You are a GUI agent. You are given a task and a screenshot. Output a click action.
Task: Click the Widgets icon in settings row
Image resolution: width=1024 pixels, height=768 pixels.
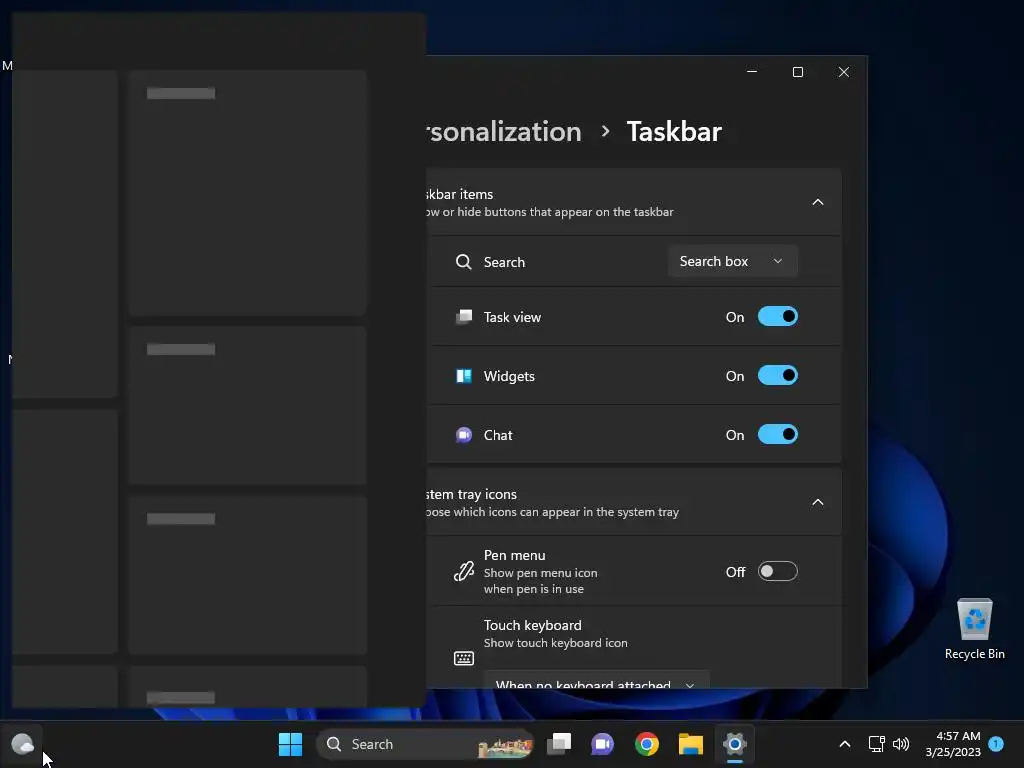(x=464, y=376)
